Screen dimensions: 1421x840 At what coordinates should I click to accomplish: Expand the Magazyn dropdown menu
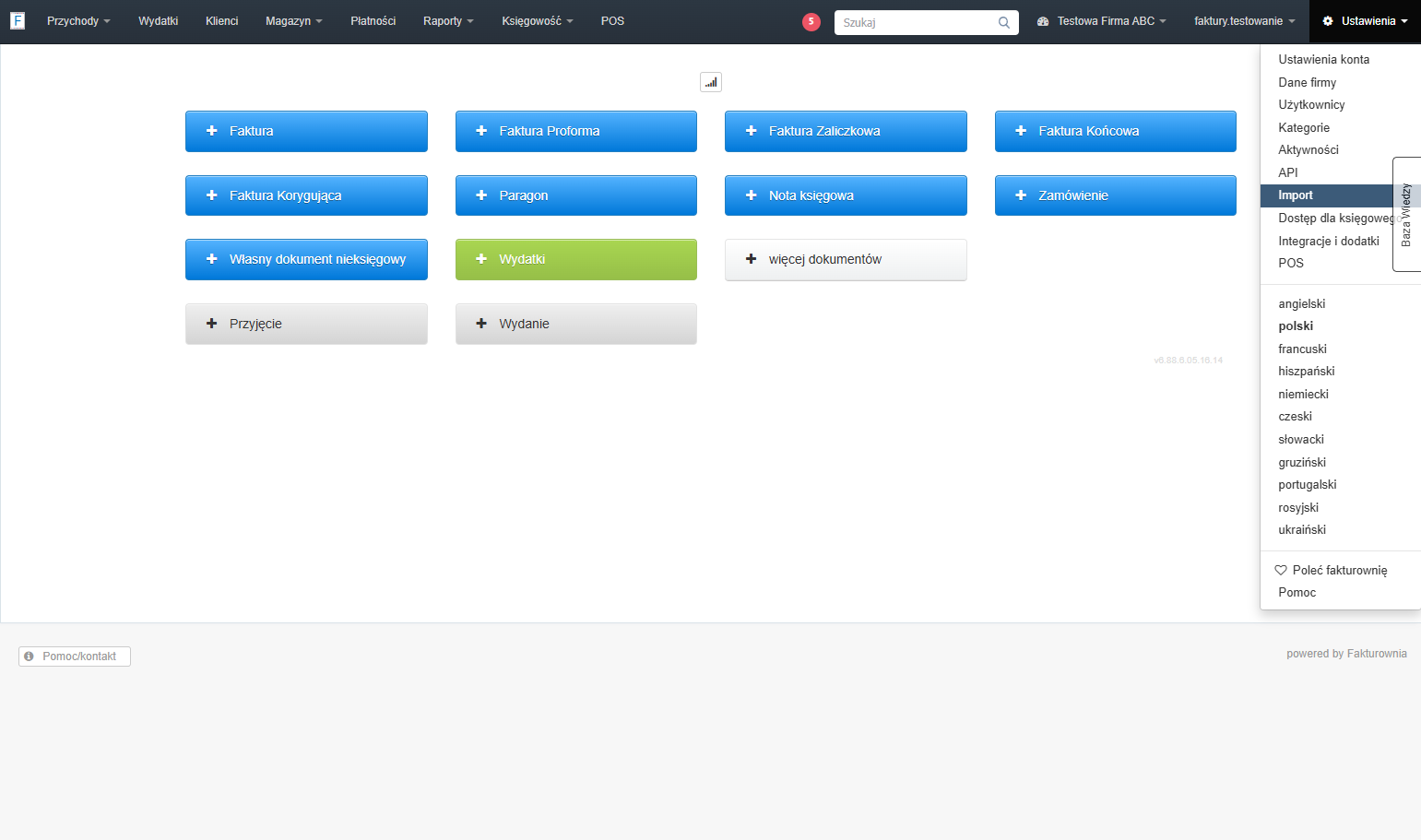(x=294, y=21)
